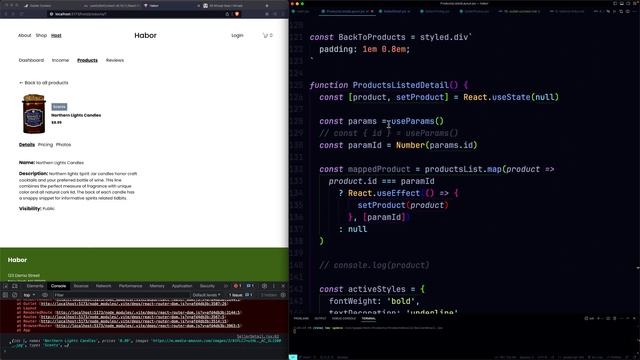This screenshot has width=640, height=360.
Task: Open the Reviews host section
Action: (115, 60)
